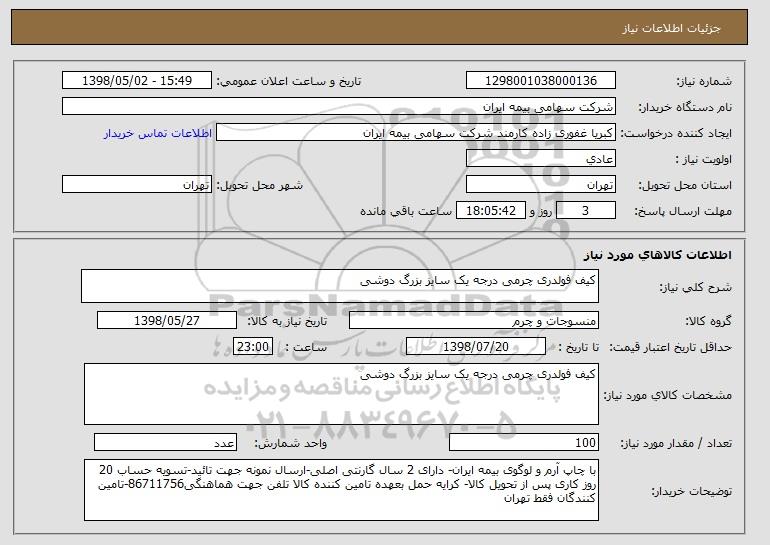Click the مشخصات کالای مورد نیاز text area
The width and height of the screenshot is (770, 545).
341,394
